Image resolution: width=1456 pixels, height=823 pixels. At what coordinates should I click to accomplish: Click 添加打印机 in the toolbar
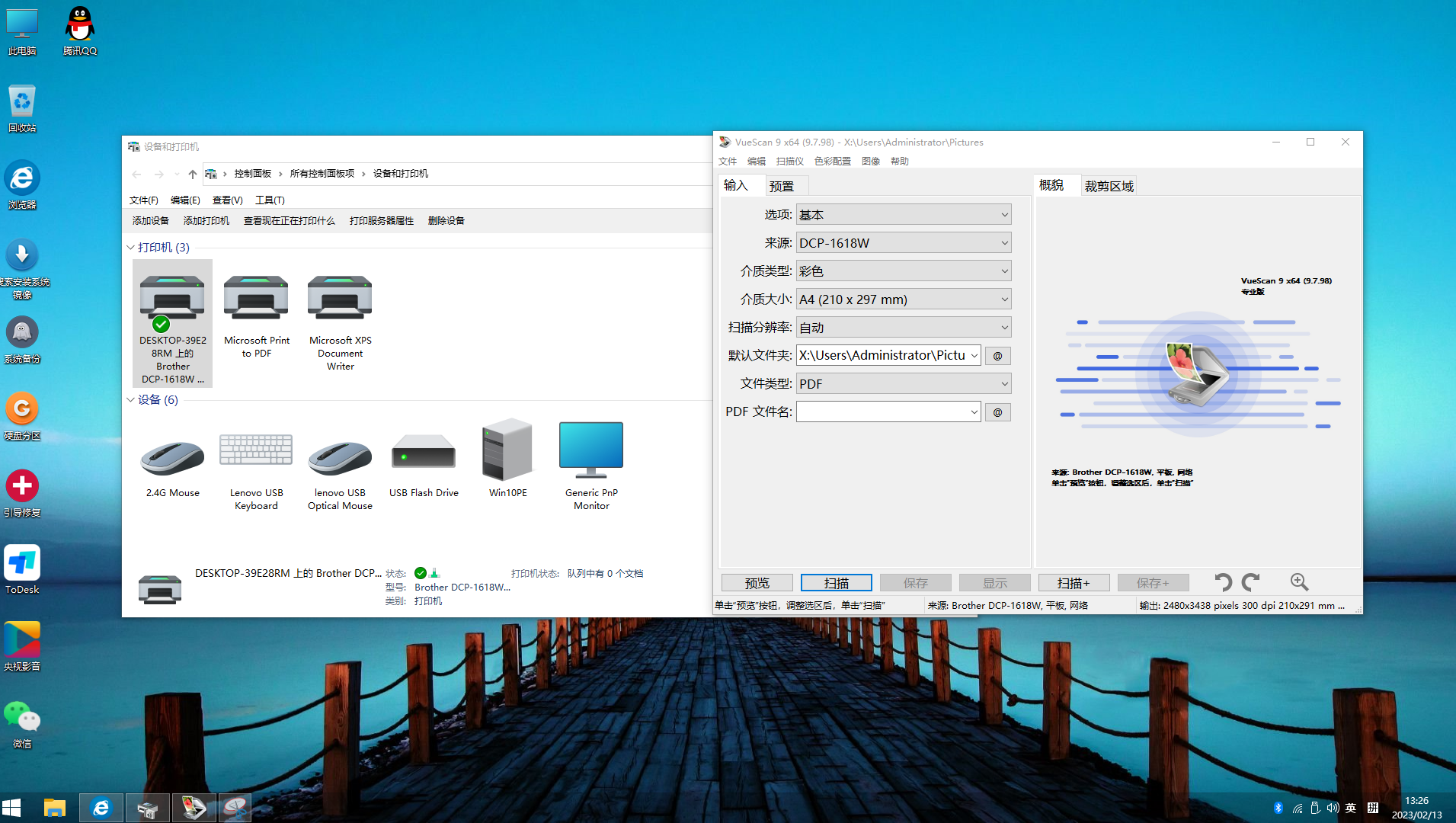tap(206, 221)
